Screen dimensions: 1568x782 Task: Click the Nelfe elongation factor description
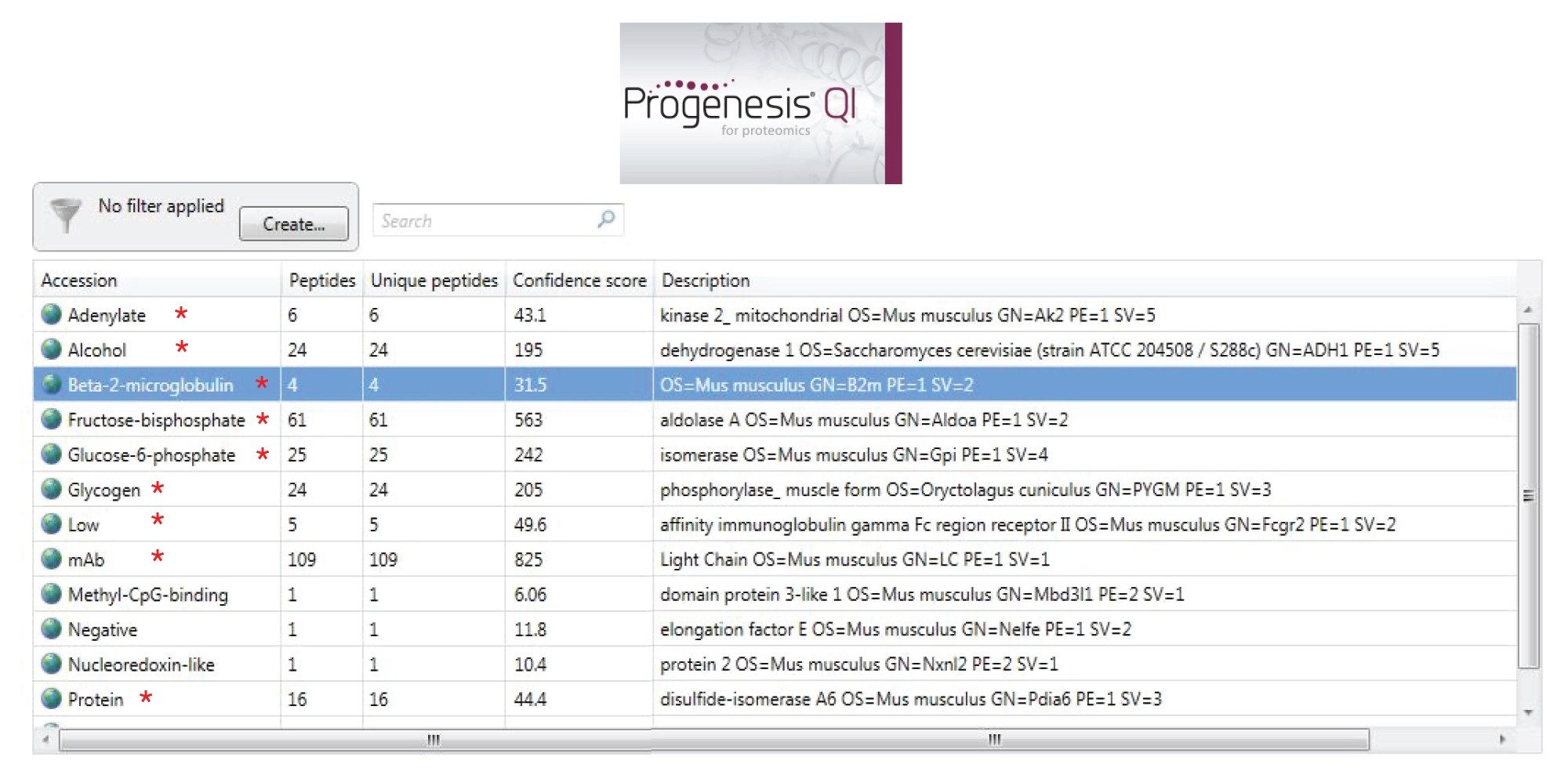895,629
